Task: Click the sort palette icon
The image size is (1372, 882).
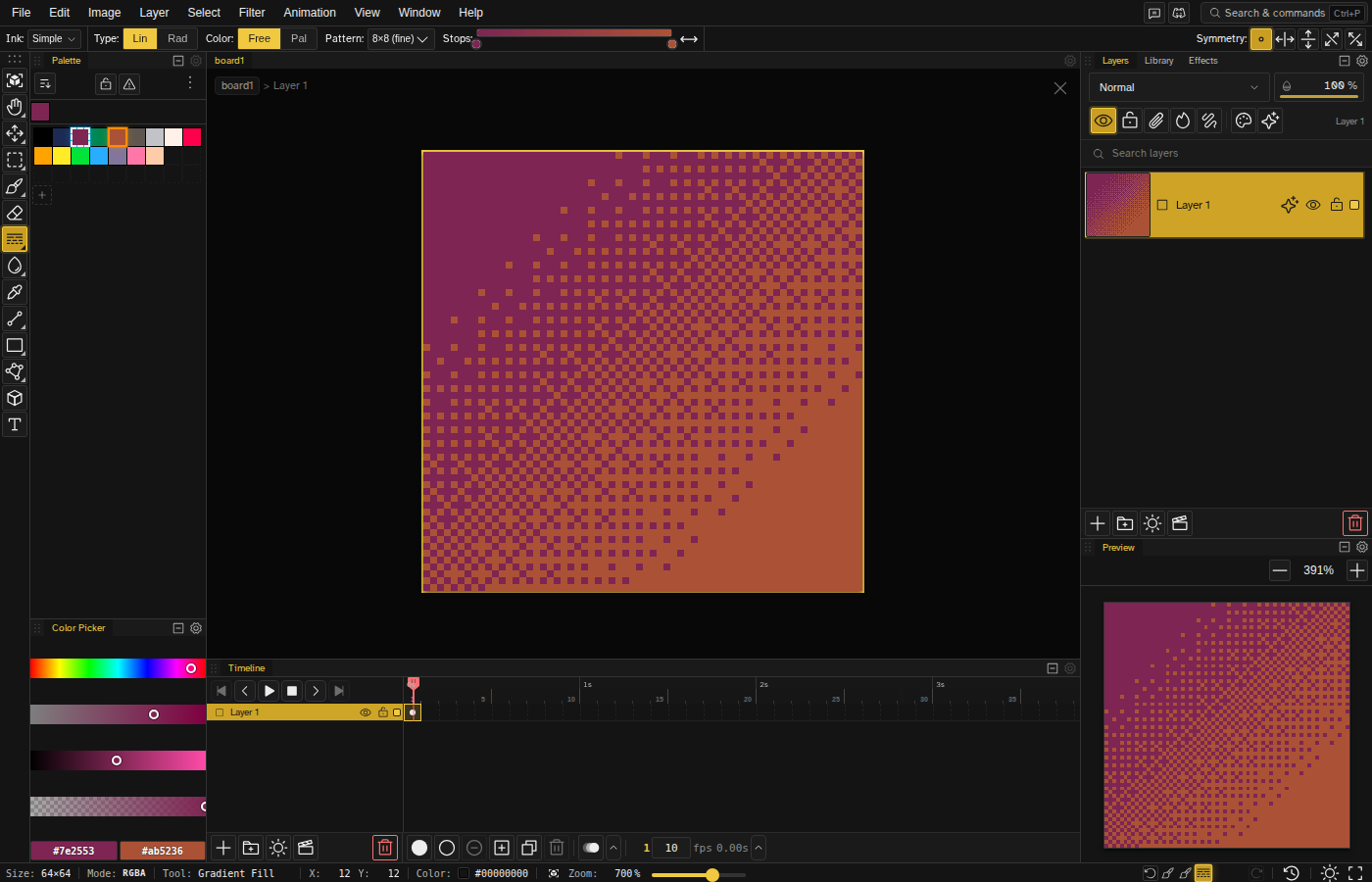Action: (45, 84)
